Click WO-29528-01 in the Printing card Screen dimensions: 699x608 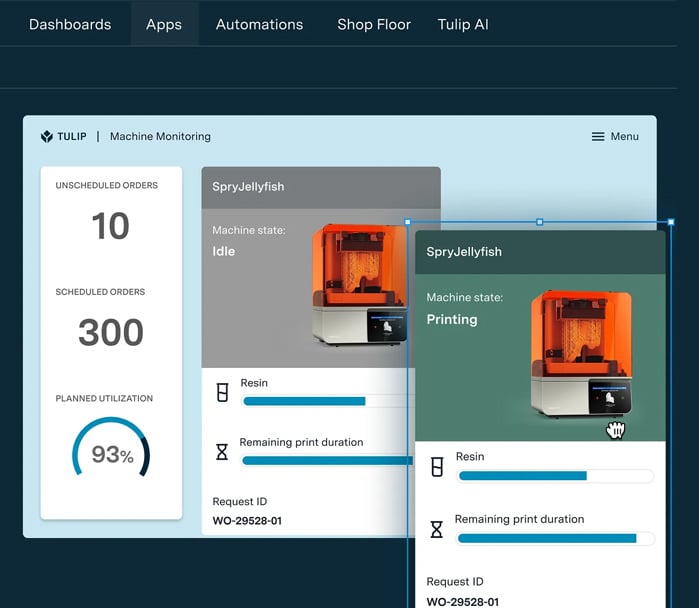point(463,602)
